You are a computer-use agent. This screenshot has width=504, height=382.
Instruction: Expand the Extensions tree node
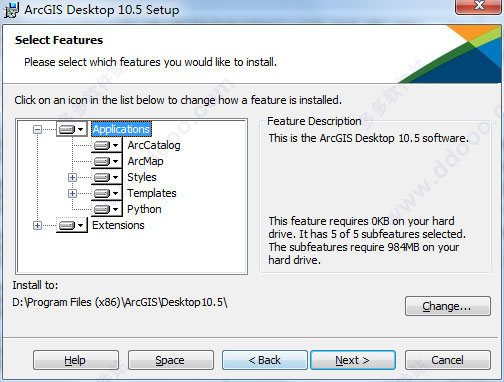pos(37,226)
